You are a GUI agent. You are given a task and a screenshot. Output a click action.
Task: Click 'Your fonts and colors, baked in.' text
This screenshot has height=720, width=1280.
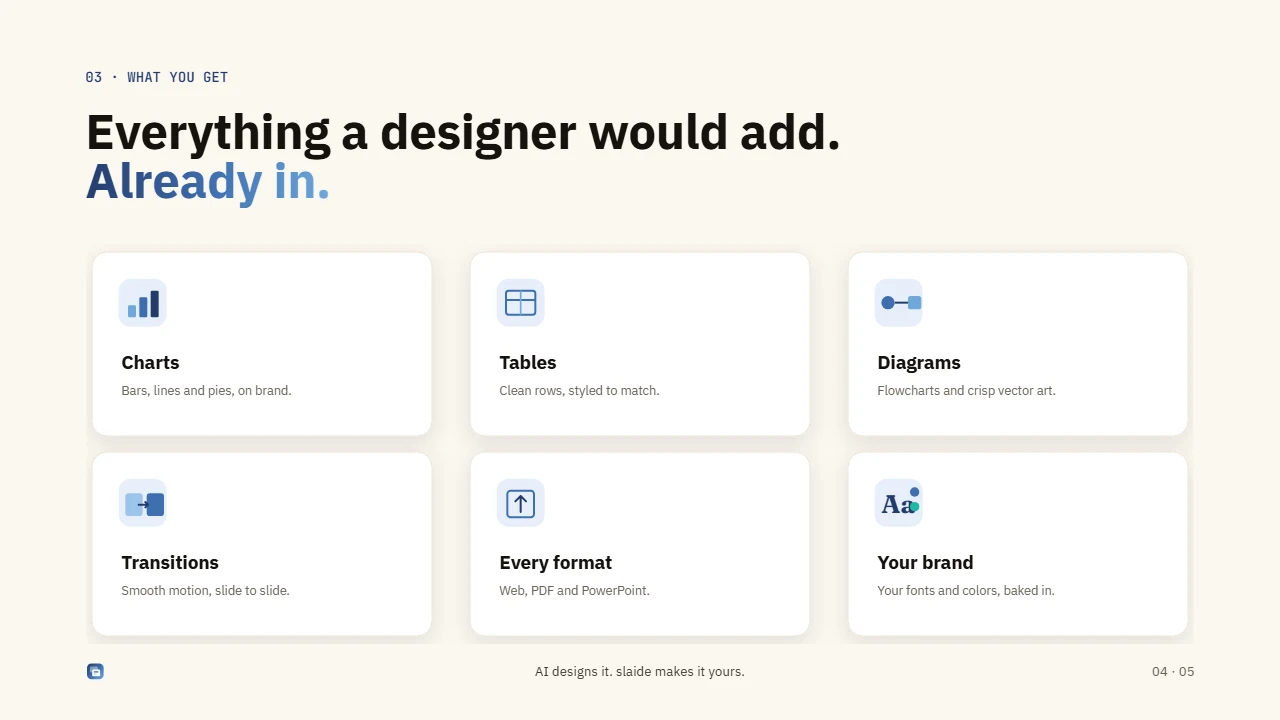pyautogui.click(x=965, y=590)
